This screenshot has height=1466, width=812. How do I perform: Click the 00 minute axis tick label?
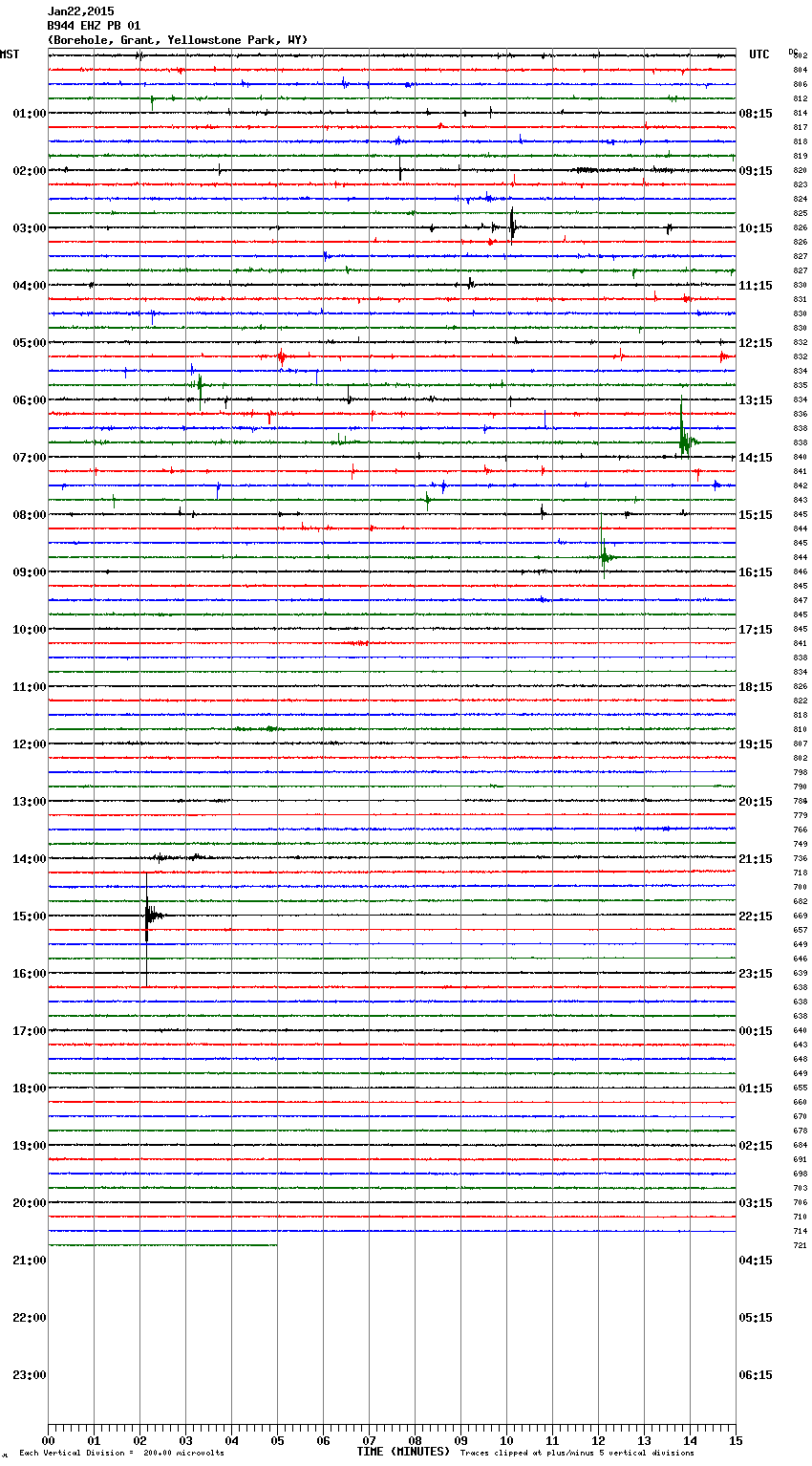48,1441
